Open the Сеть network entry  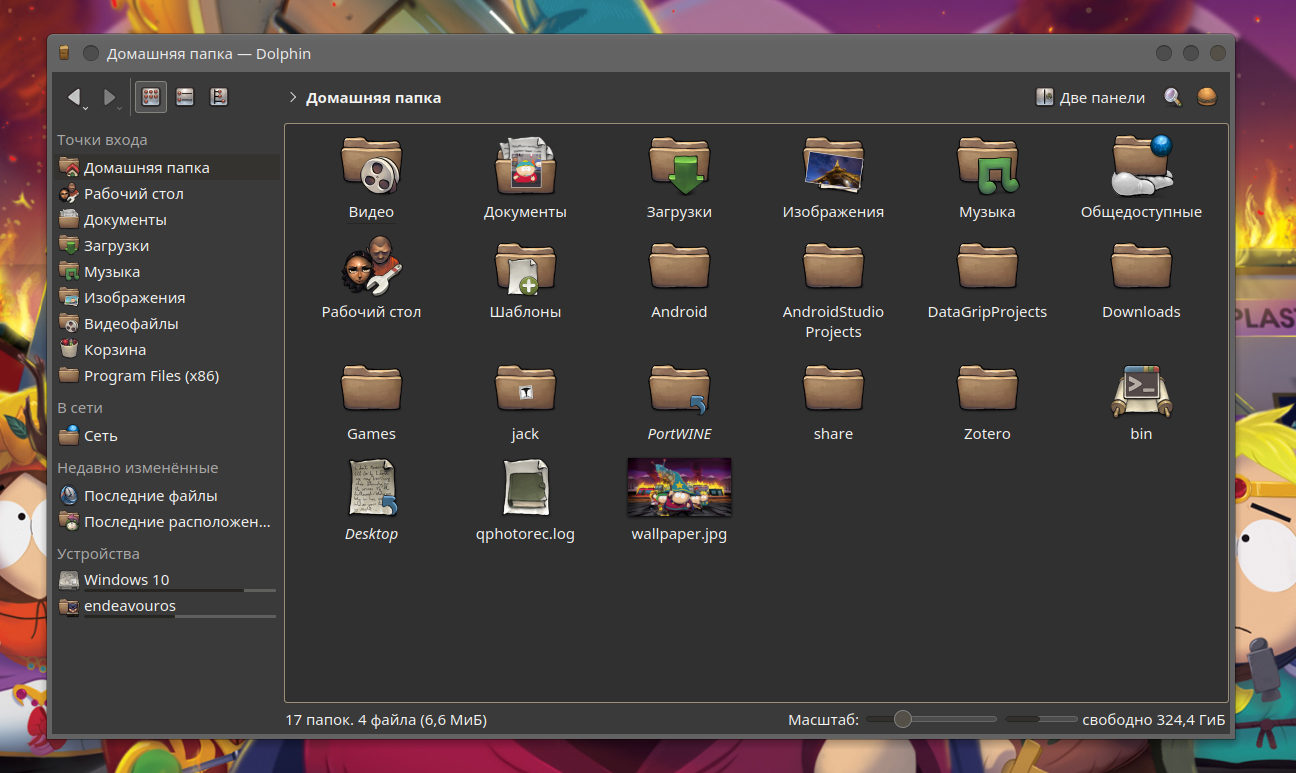(x=168, y=436)
